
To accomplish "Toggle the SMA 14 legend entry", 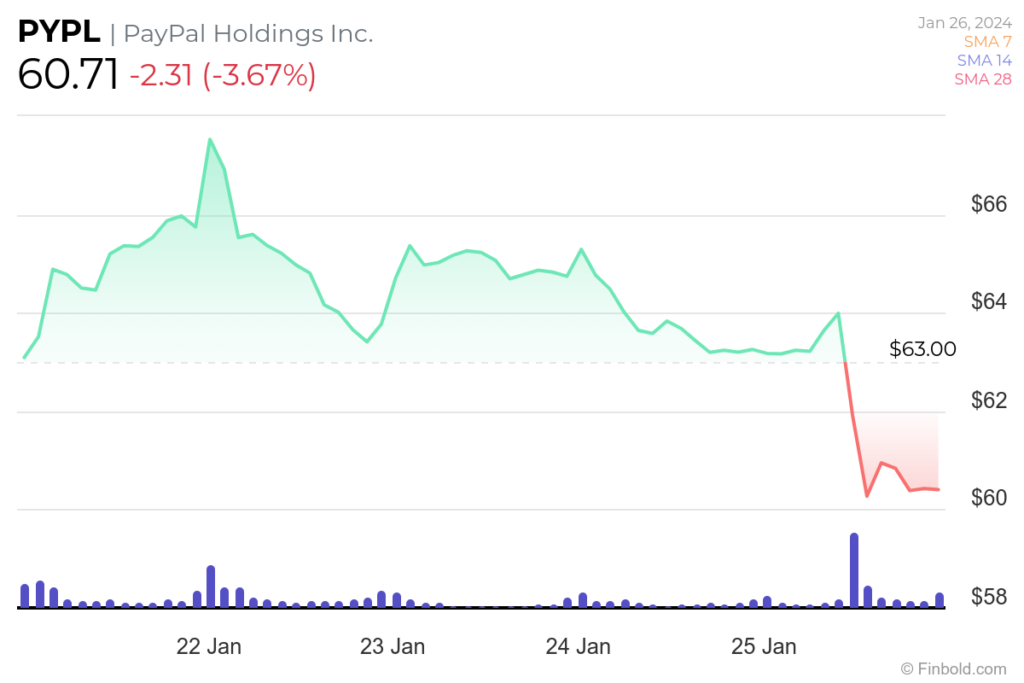I will click(983, 60).
